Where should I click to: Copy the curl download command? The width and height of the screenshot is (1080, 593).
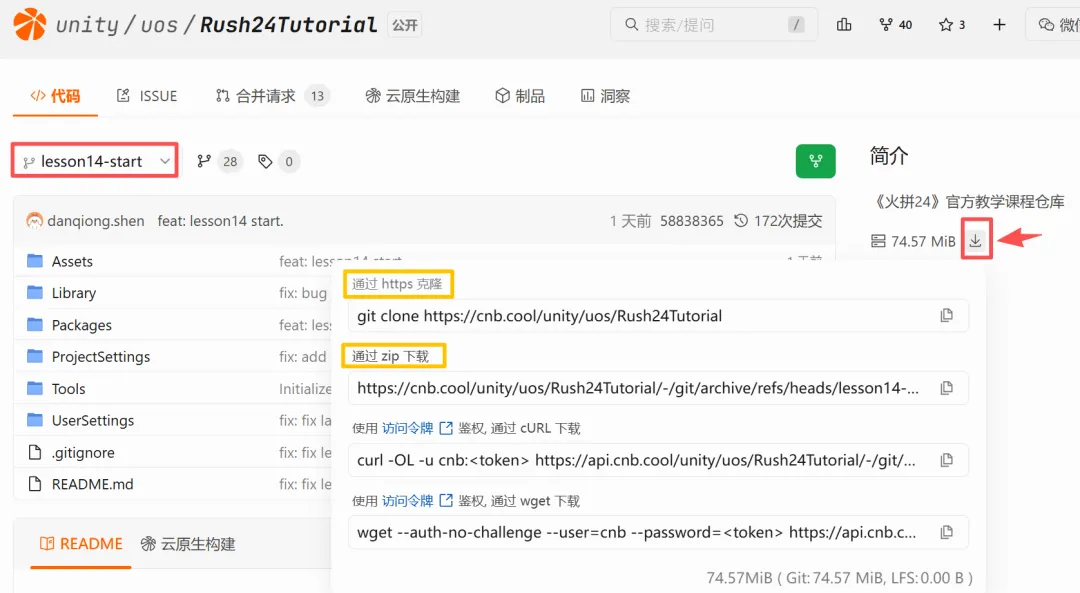click(947, 460)
